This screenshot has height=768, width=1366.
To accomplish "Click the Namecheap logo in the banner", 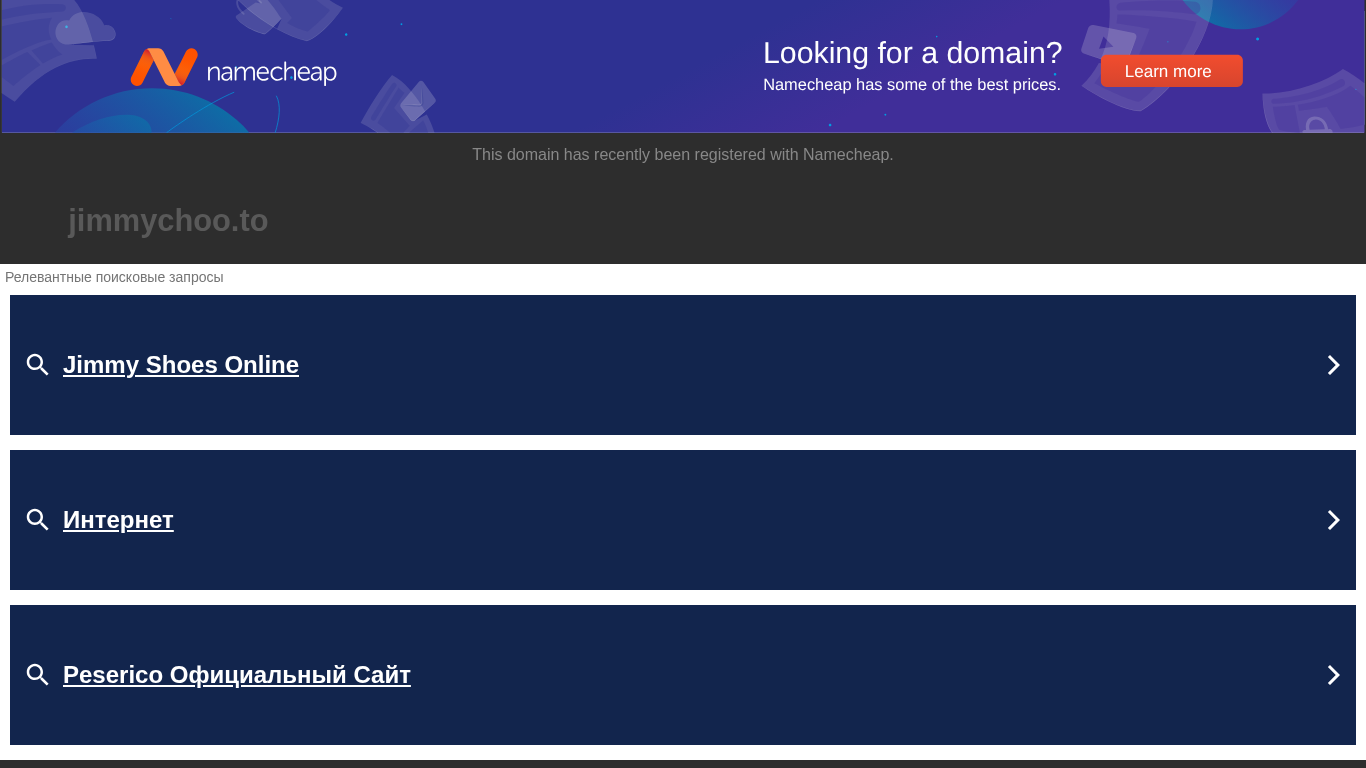I will click(x=233, y=68).
